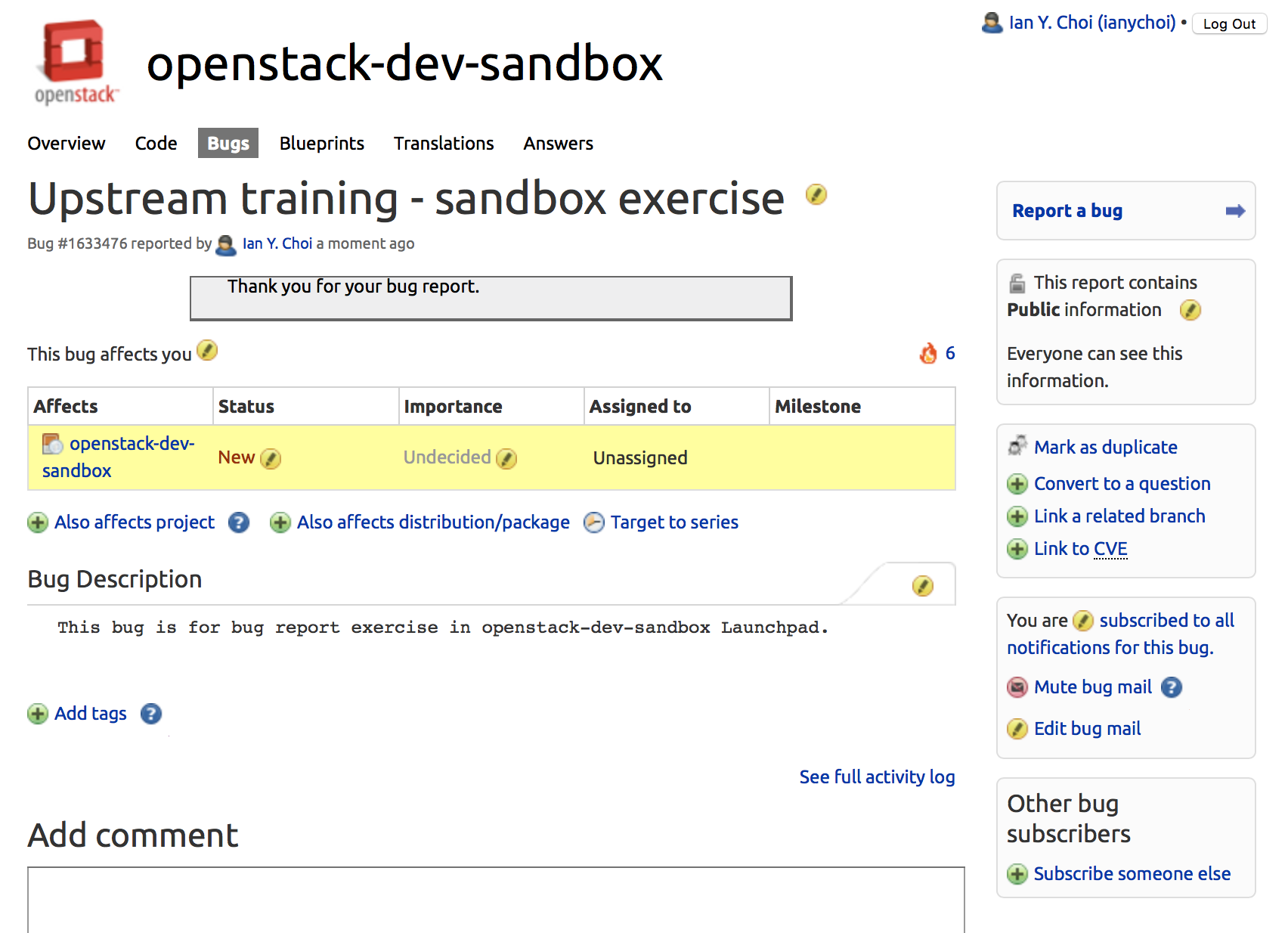
Task: Open the See full activity log link
Action: tap(877, 777)
